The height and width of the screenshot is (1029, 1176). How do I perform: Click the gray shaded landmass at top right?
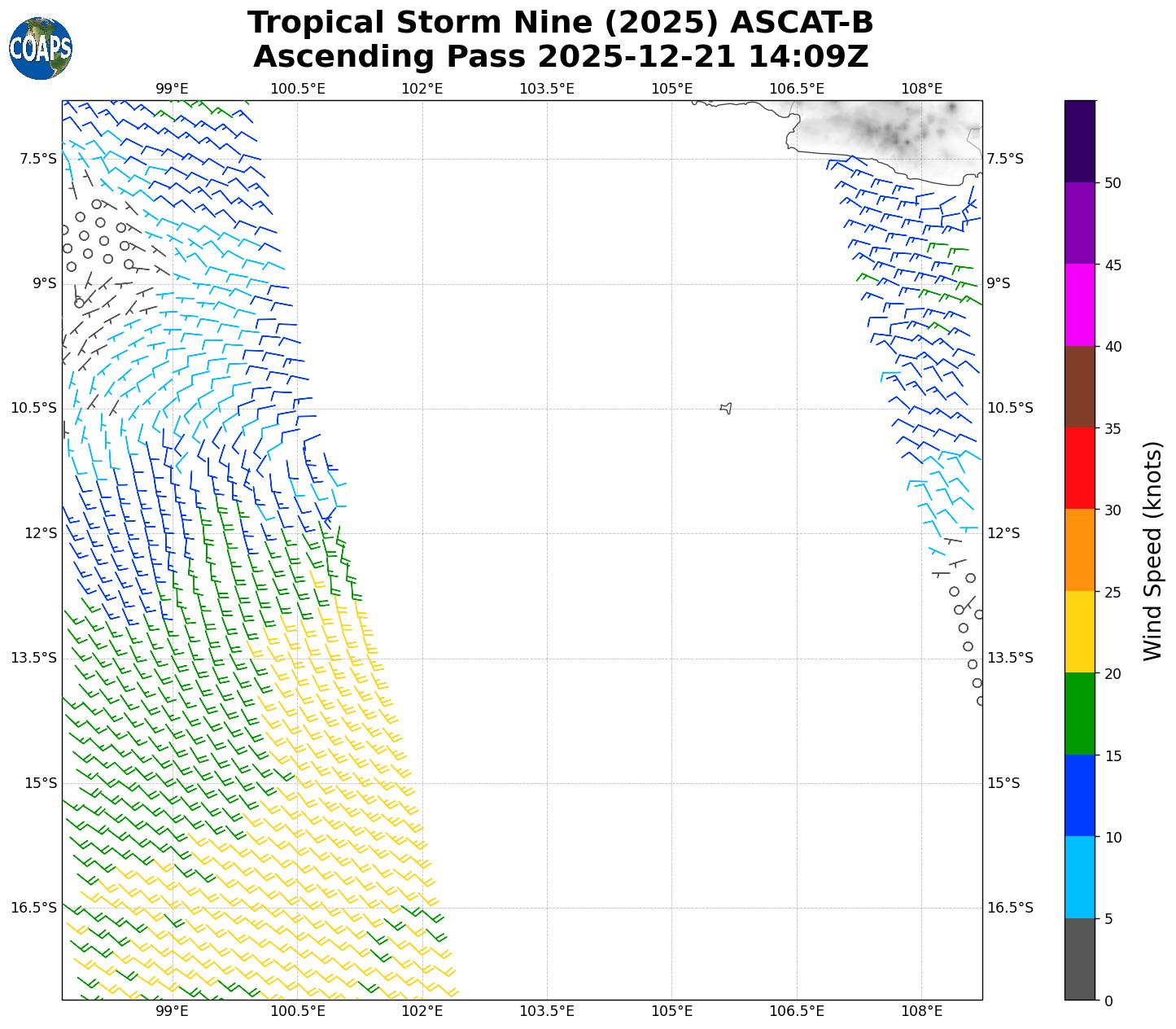pos(887,130)
